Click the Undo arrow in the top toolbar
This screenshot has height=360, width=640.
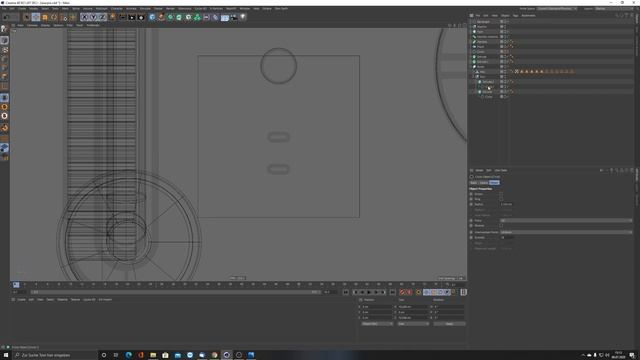(6, 17)
